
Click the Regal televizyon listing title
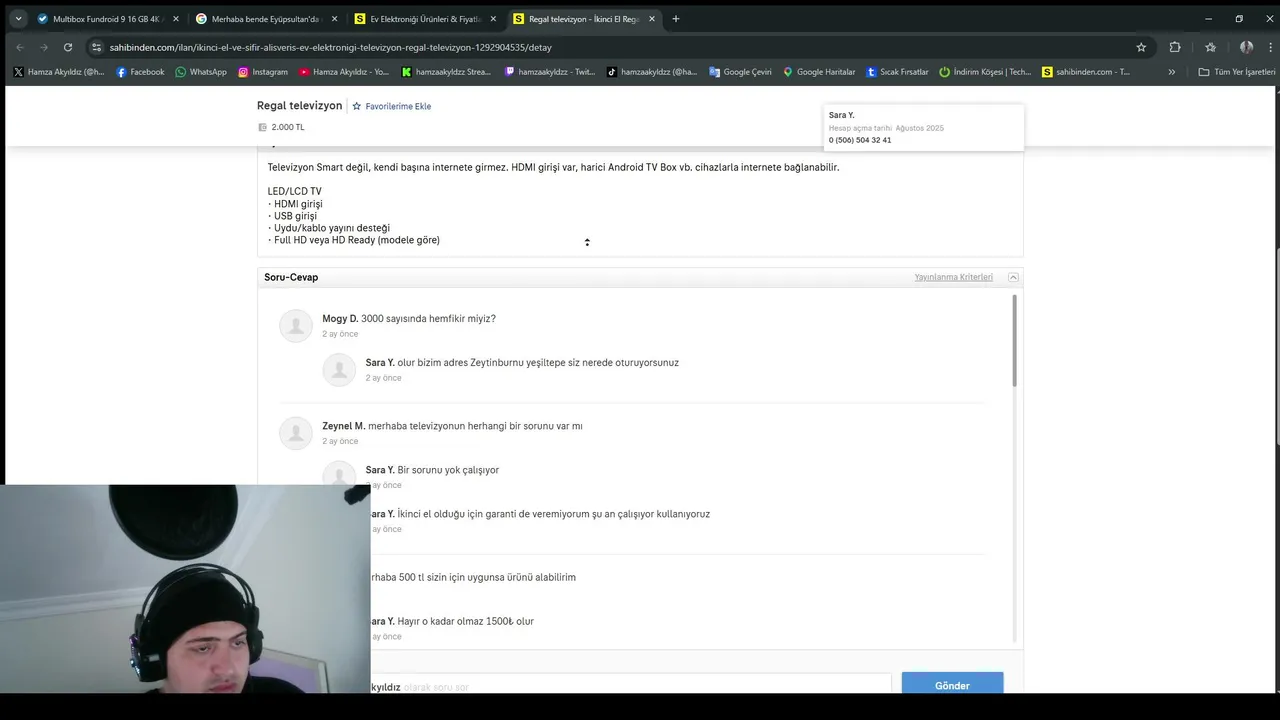coord(299,106)
